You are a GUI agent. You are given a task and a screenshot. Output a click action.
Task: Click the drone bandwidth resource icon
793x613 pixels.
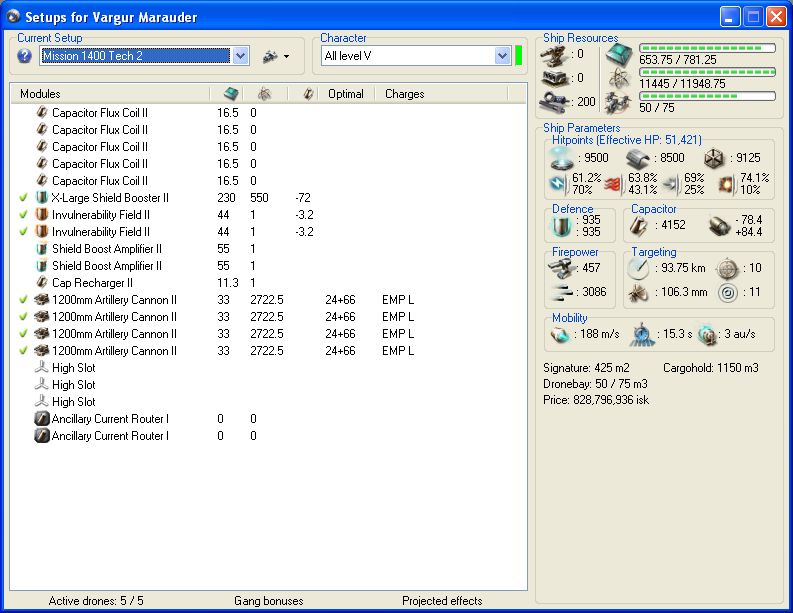pos(619,102)
